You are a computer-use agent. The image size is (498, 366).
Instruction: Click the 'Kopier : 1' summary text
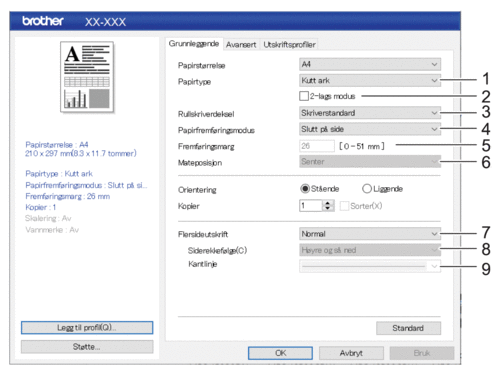pyautogui.click(x=41, y=207)
